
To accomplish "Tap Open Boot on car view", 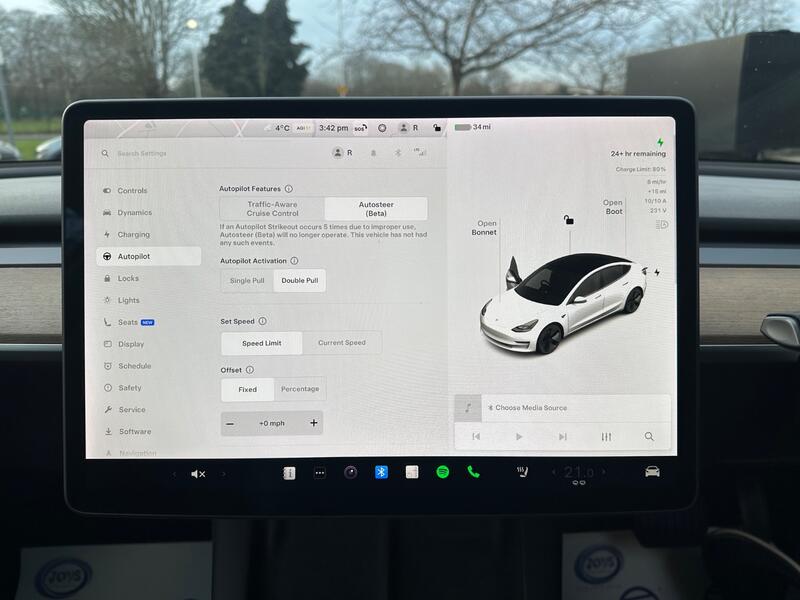I will click(613, 207).
